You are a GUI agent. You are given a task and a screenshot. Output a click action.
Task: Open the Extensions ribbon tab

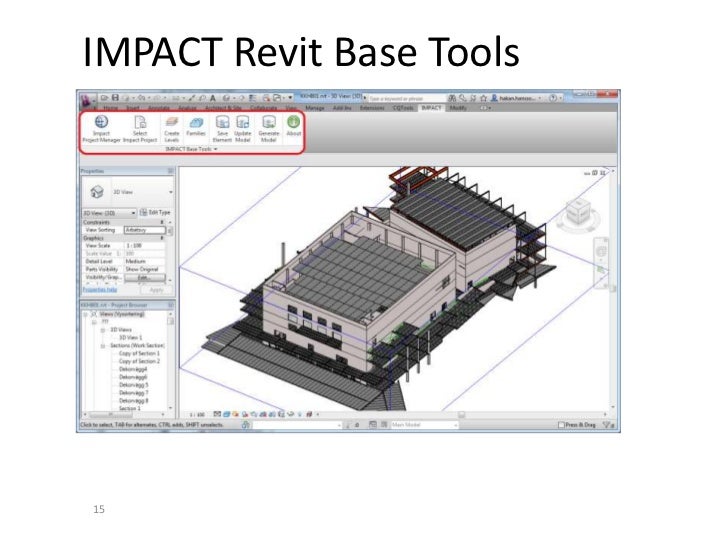pos(372,108)
